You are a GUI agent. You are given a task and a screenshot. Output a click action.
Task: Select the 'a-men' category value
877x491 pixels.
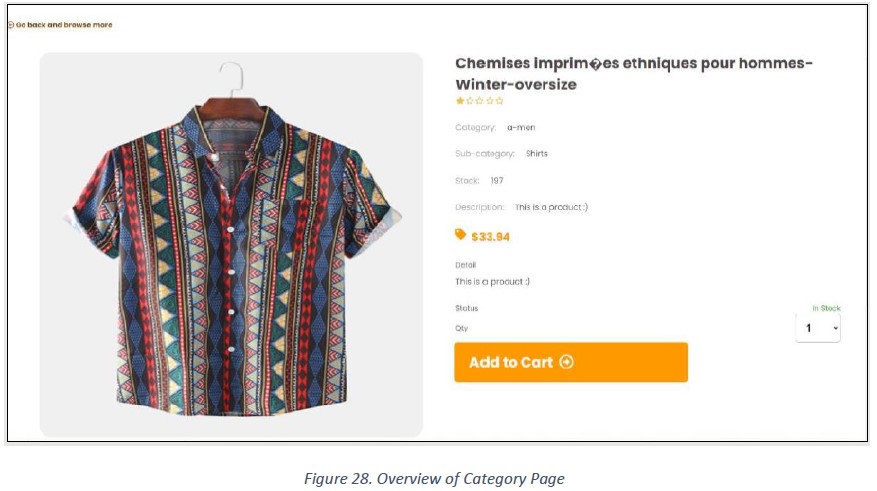(x=521, y=128)
